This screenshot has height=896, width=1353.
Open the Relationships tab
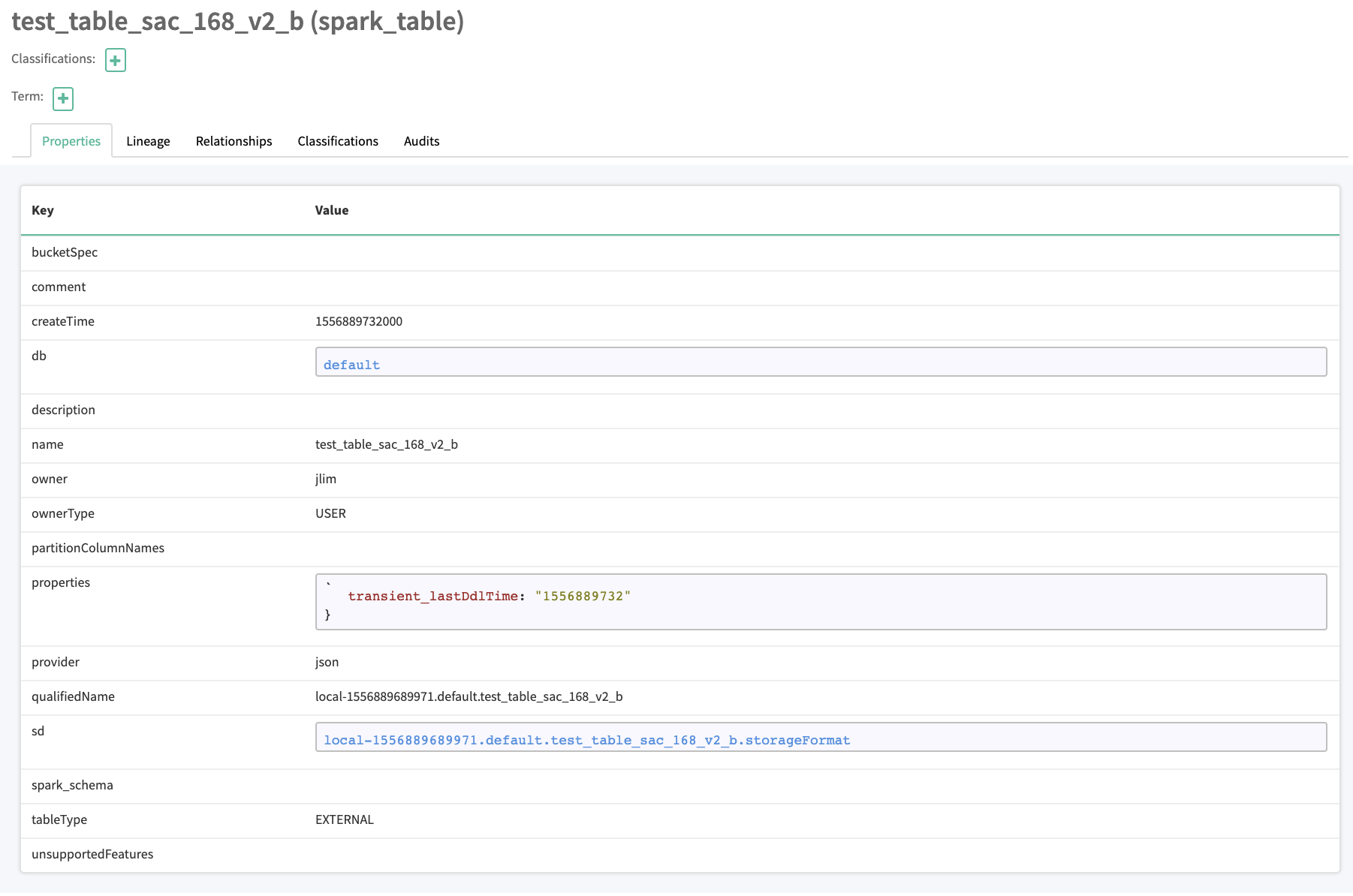(234, 140)
